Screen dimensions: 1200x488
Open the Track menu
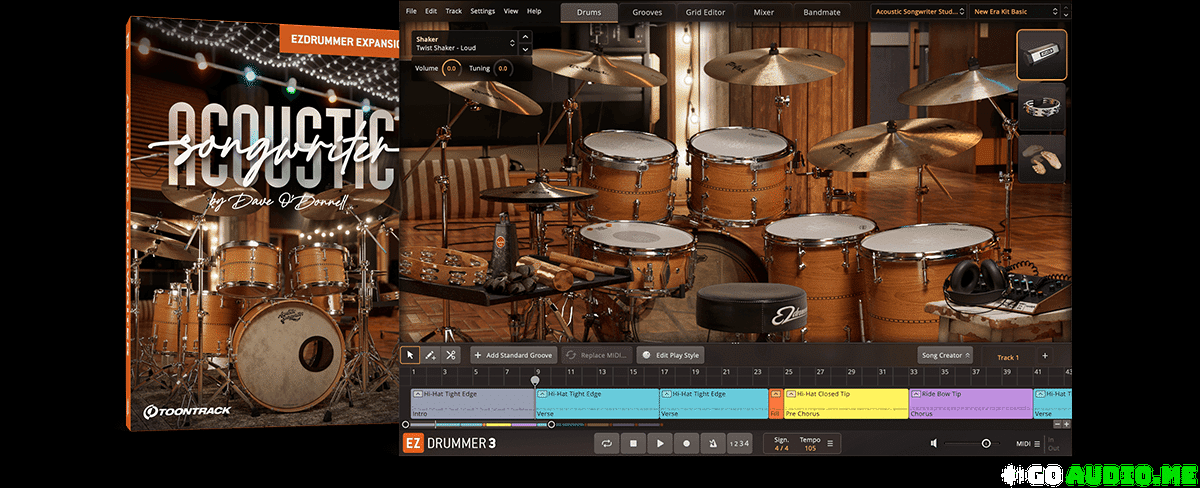[454, 11]
